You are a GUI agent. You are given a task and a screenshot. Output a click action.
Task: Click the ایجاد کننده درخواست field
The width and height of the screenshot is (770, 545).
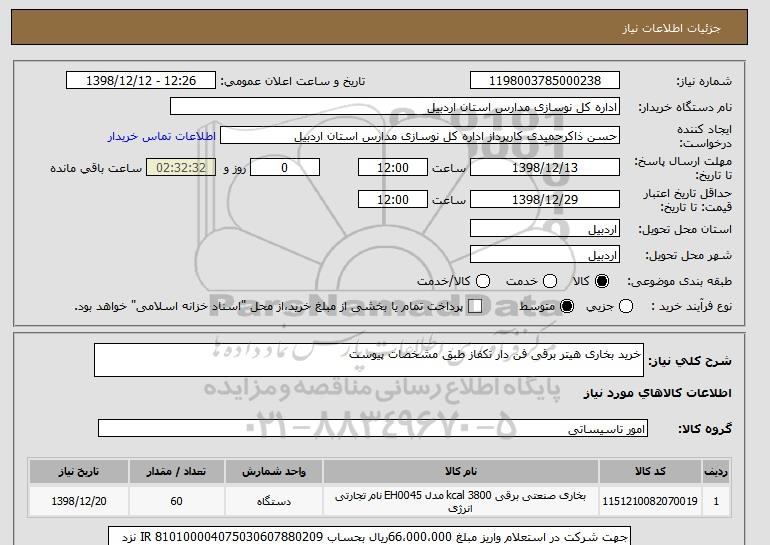420,136
